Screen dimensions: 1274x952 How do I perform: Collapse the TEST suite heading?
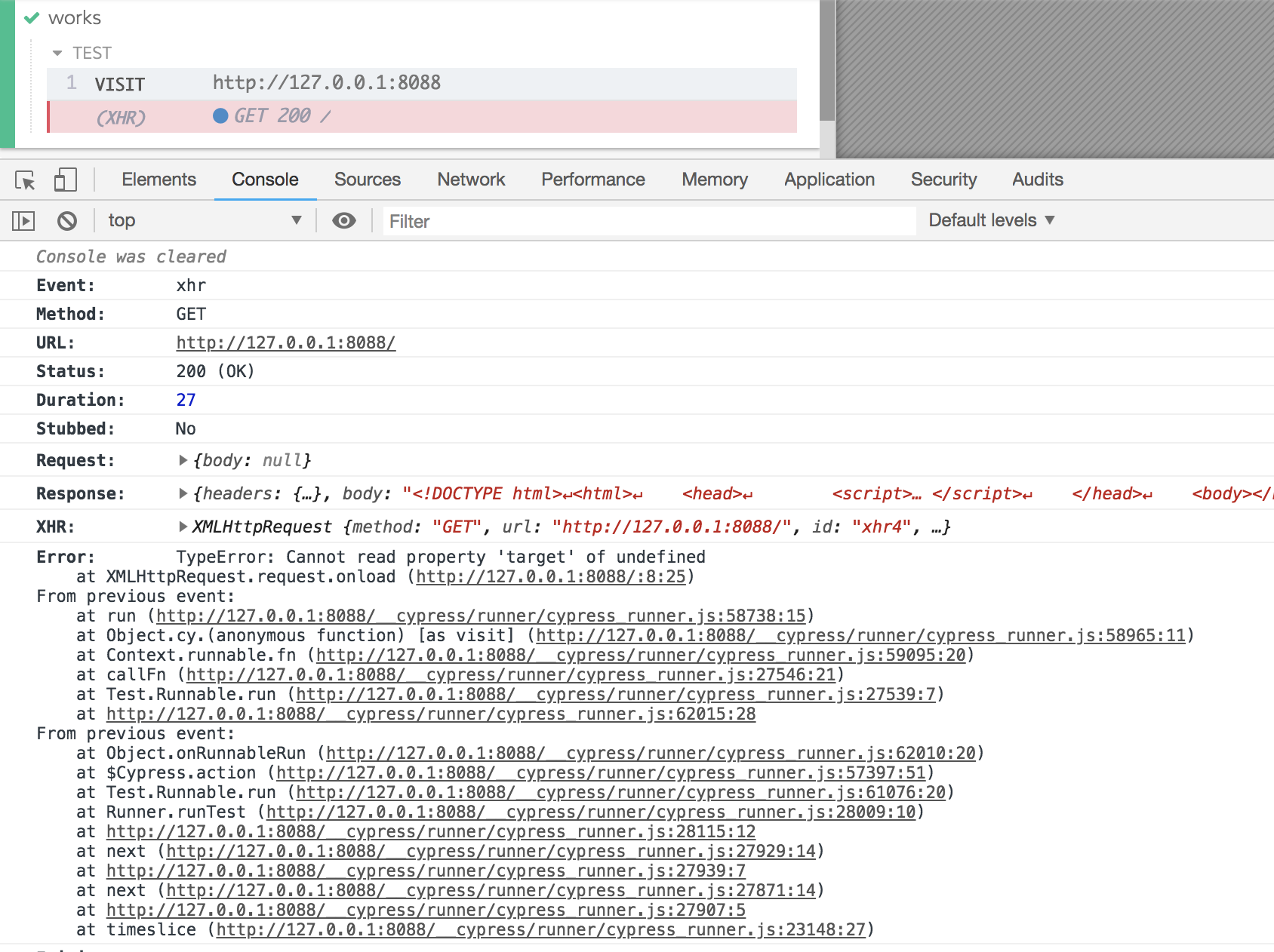[x=58, y=53]
